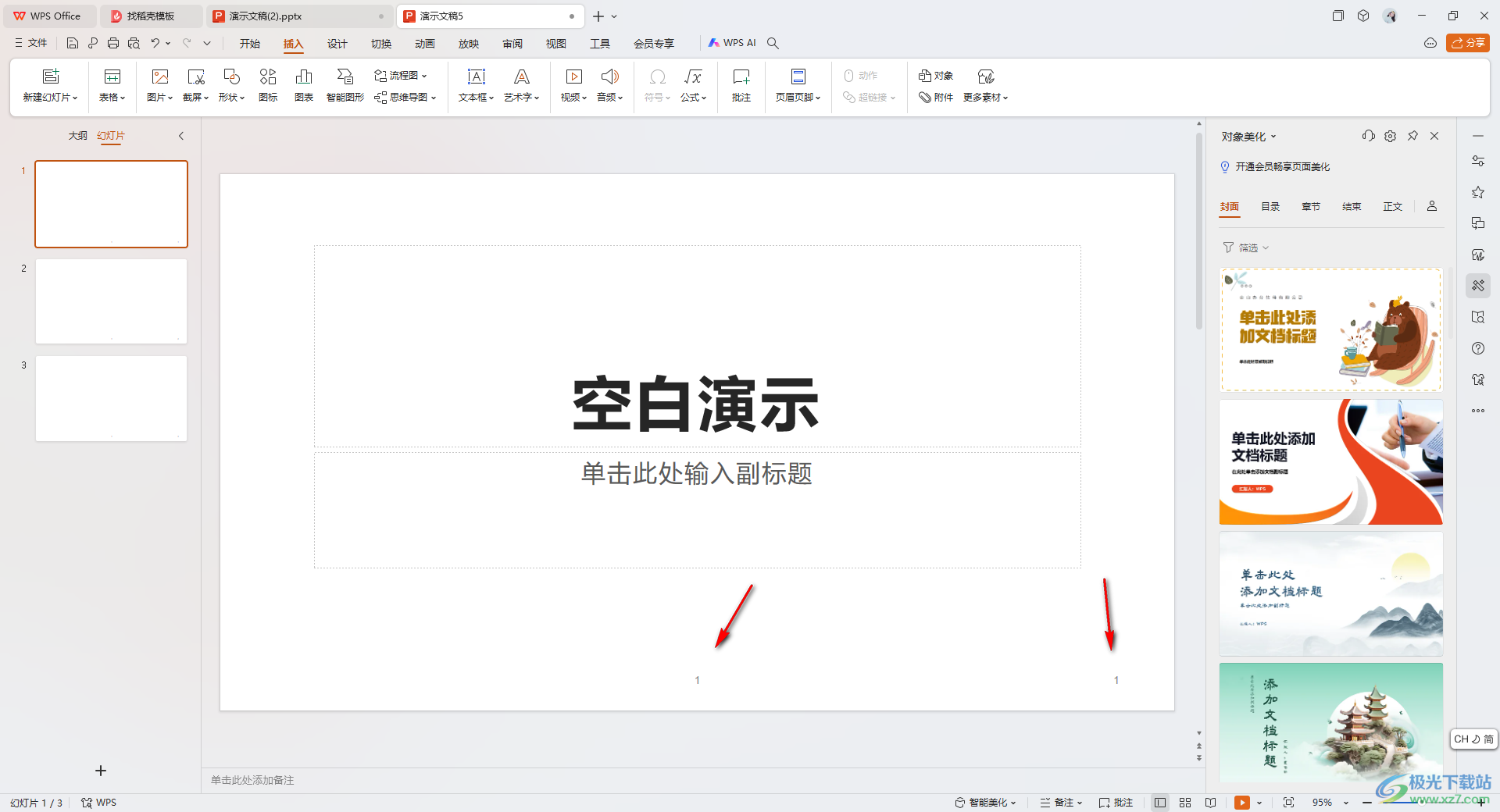Fit slide to window in status bar
The width and height of the screenshot is (1500, 812).
pyautogui.click(x=1288, y=803)
